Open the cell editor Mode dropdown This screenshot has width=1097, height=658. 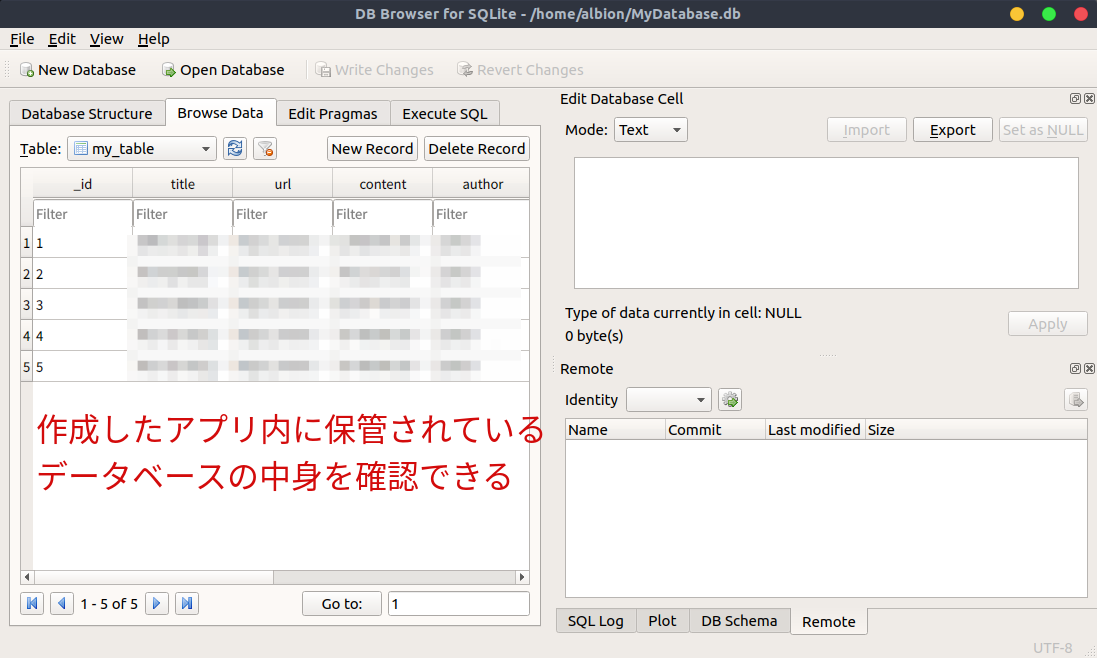(650, 129)
